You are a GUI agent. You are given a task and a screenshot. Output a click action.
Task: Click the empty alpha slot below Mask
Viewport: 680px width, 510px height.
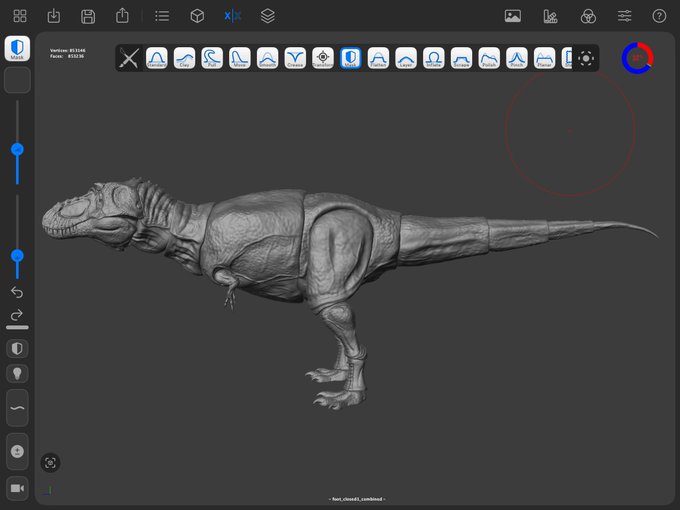[17, 80]
